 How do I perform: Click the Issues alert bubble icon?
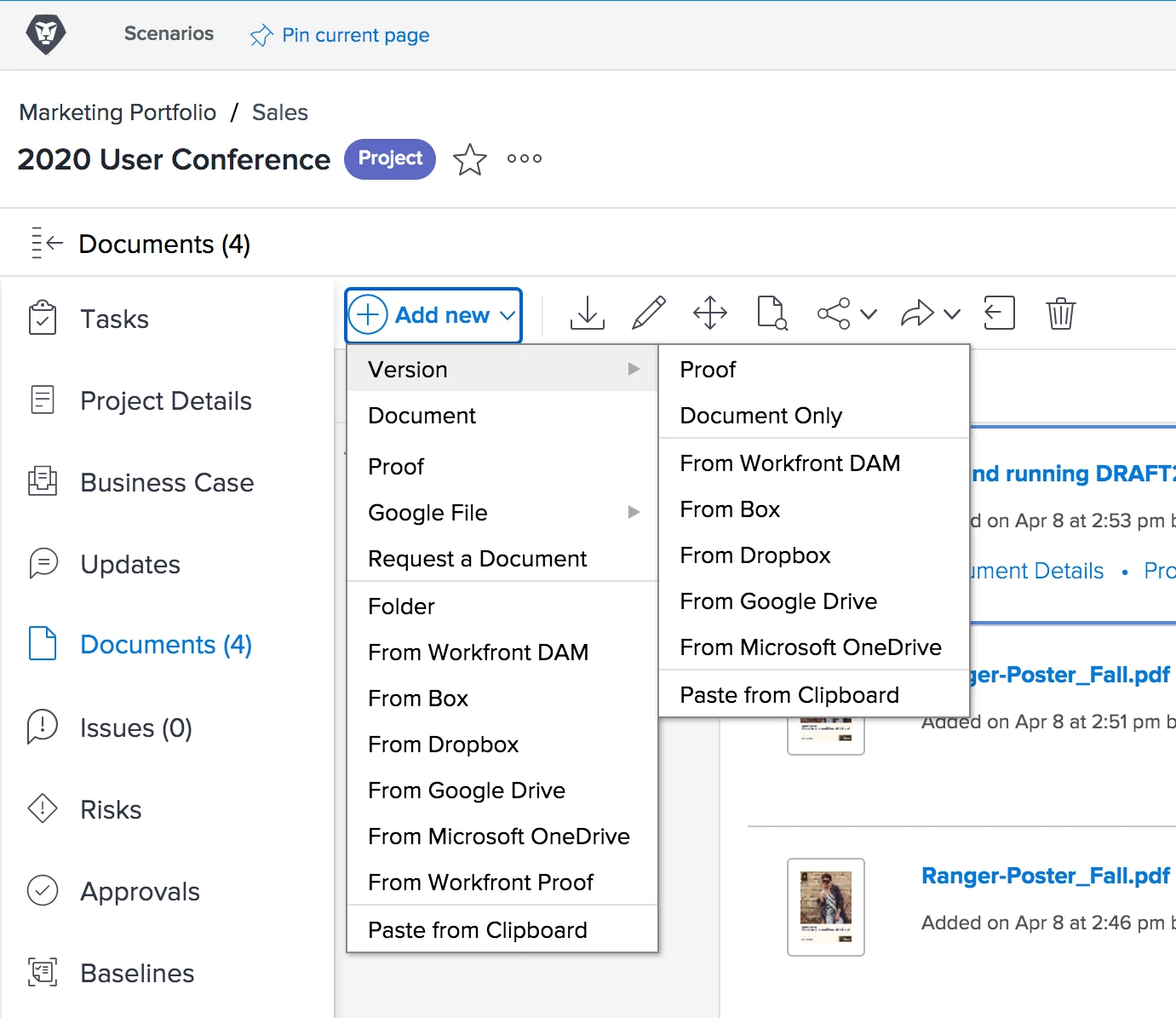(43, 727)
